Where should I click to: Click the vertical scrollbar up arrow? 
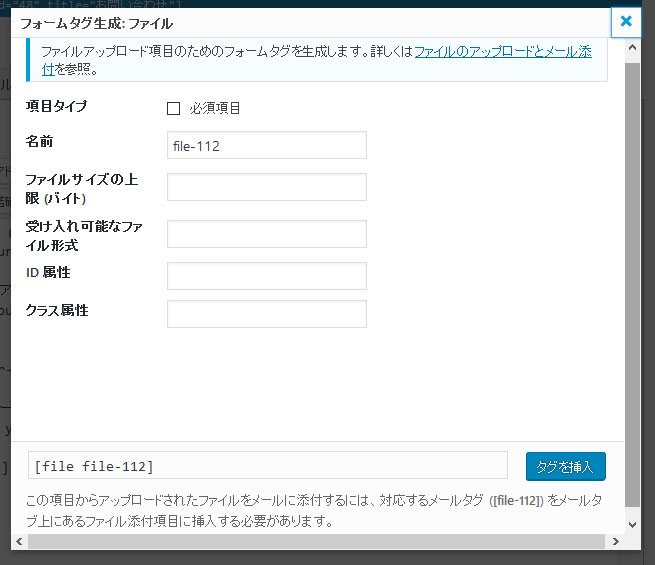point(632,51)
